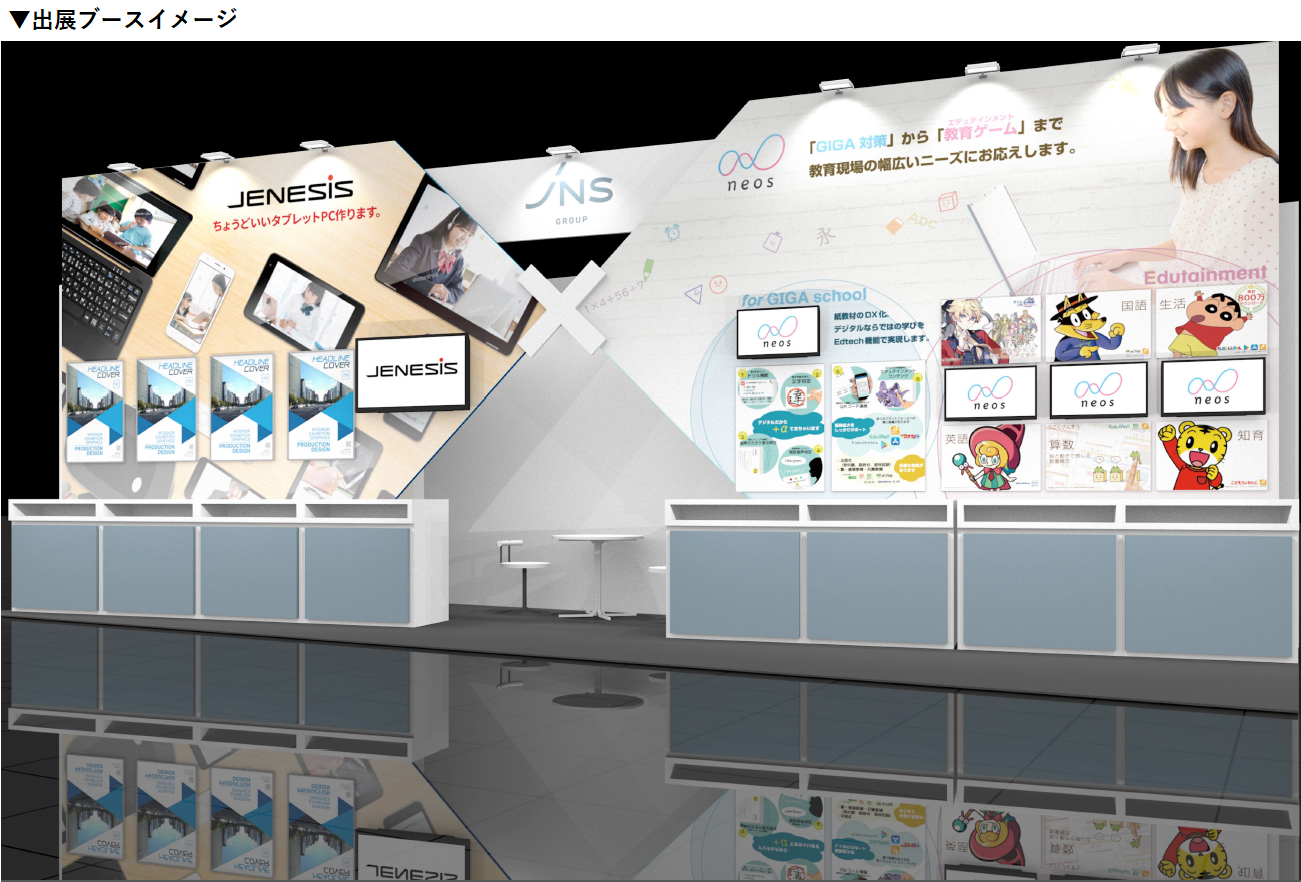The image size is (1301, 882).
Task: Click the Crayon Shin-chan character panel
Action: point(1211,324)
